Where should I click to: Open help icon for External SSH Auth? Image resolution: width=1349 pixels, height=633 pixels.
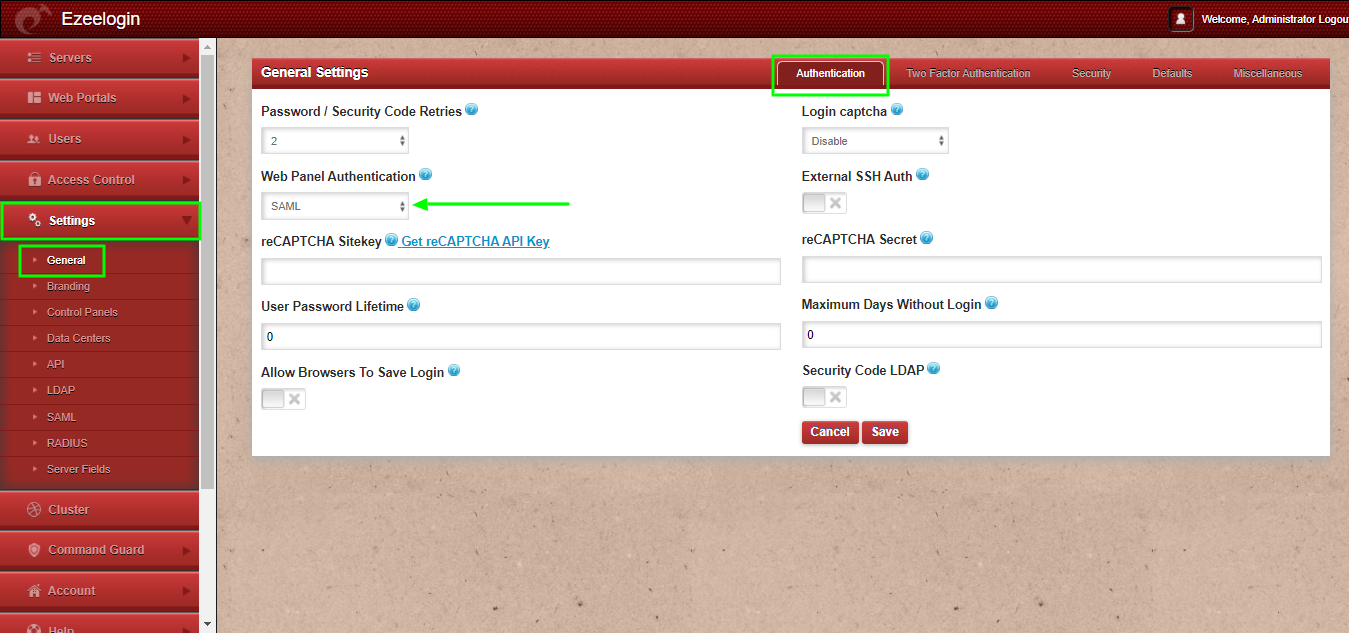pos(922,175)
